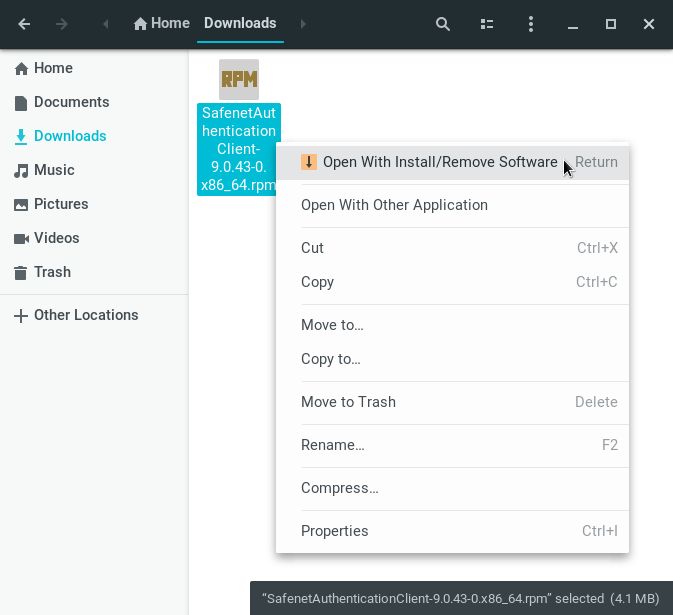This screenshot has width=673, height=615.
Task: Open Pictures in the sidebar
Action: (94, 204)
